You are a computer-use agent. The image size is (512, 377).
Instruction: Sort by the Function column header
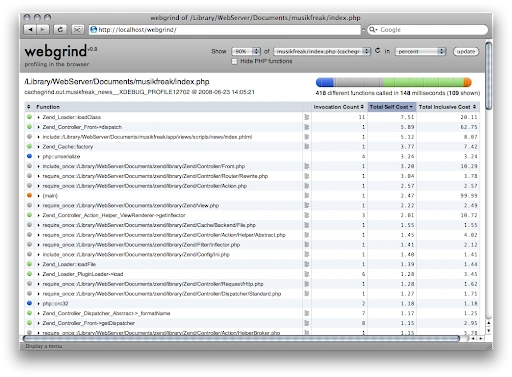(x=48, y=107)
